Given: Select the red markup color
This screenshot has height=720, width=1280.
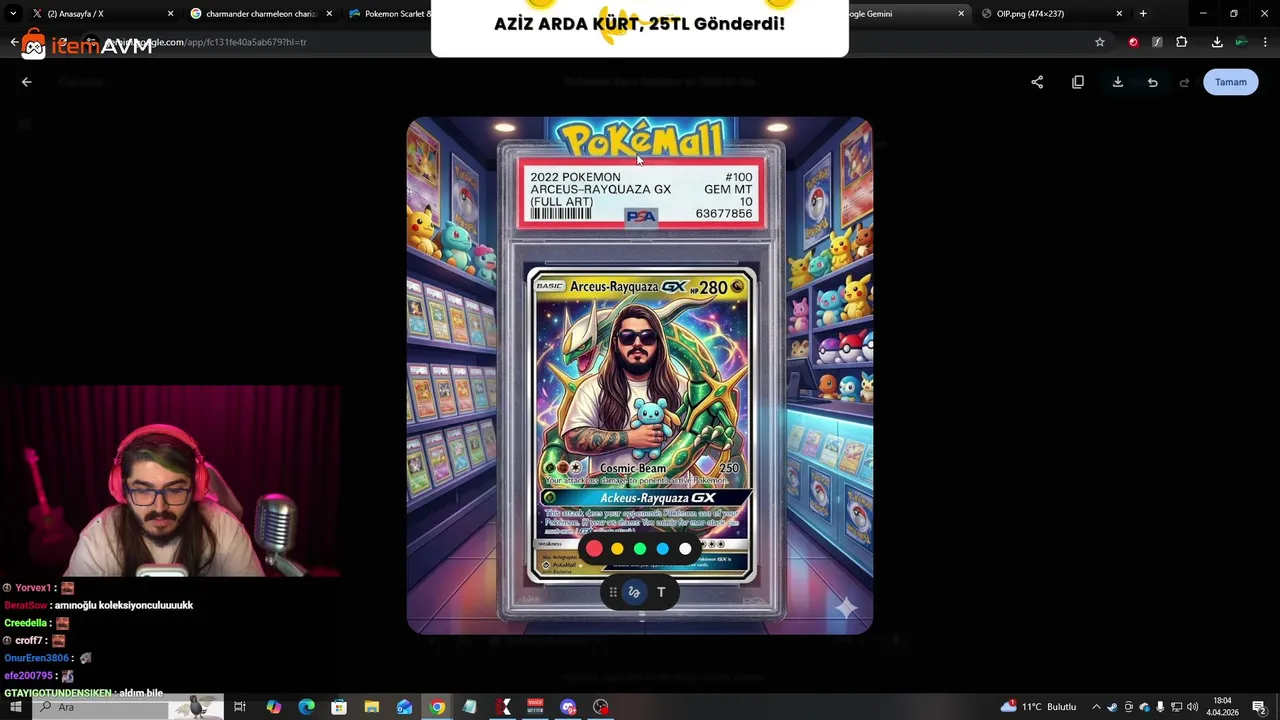Looking at the screenshot, I should (x=594, y=548).
